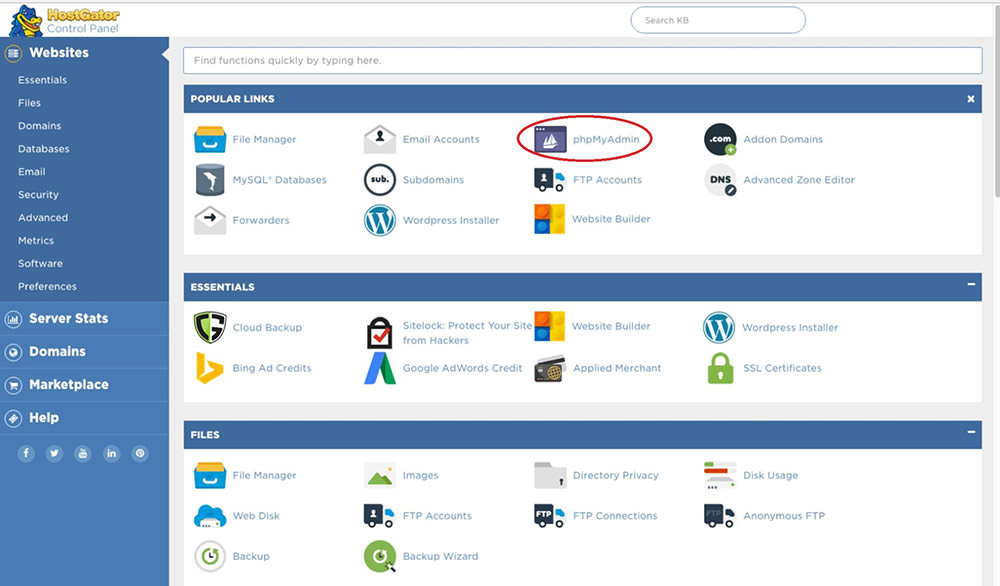Open HostGator Facebook page icon
Screen dimensions: 1000x586
[26, 453]
